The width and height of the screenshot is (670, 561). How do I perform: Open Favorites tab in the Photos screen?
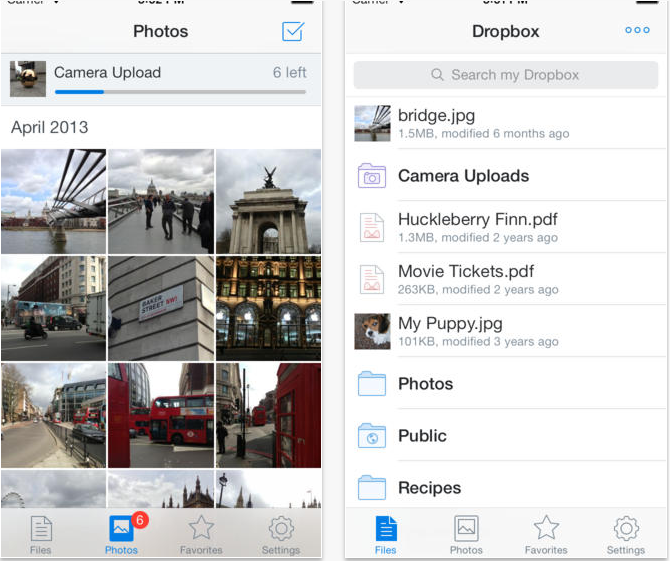201,535
